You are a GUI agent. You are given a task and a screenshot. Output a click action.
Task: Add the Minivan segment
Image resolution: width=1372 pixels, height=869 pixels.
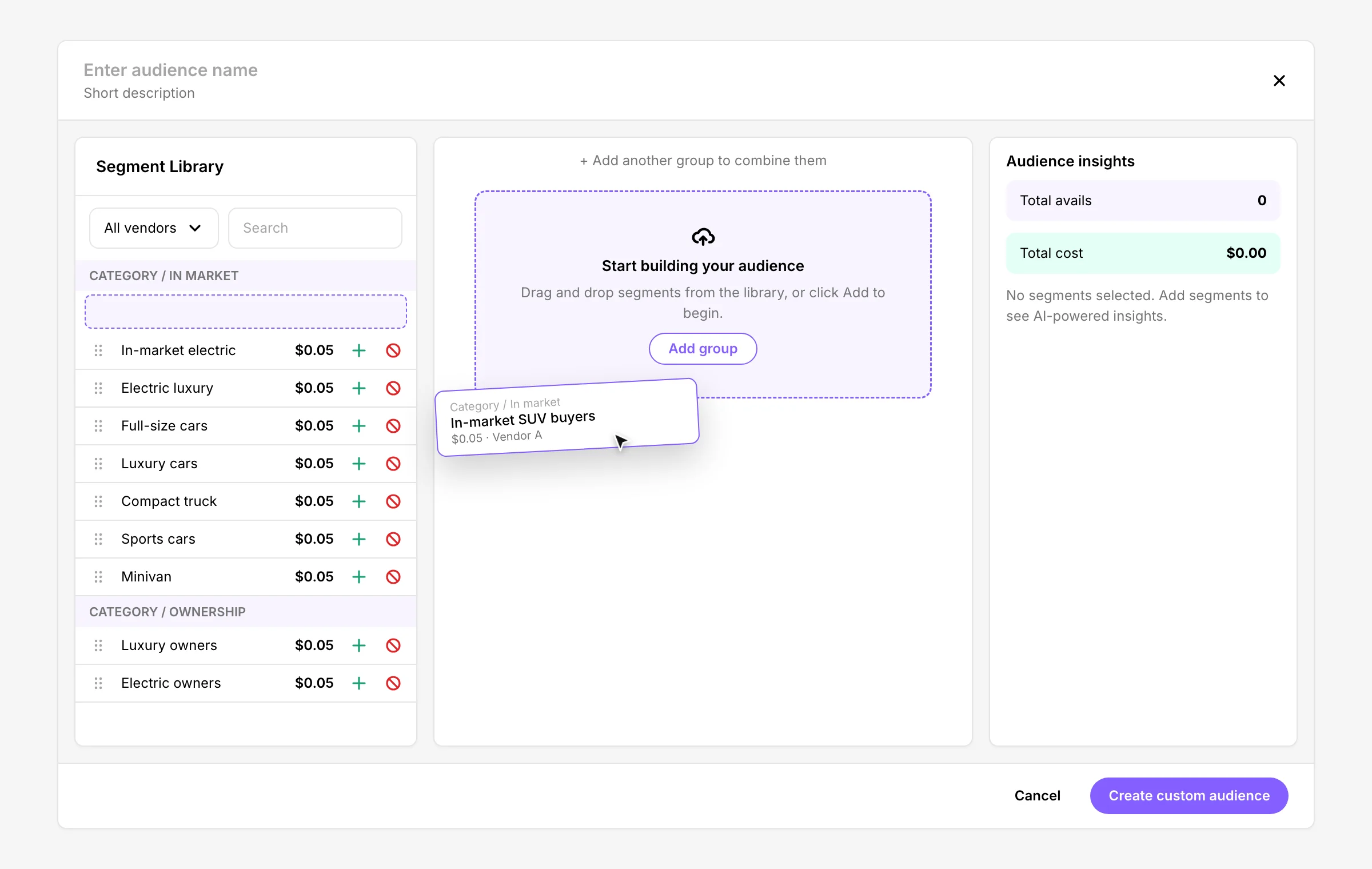pos(359,577)
